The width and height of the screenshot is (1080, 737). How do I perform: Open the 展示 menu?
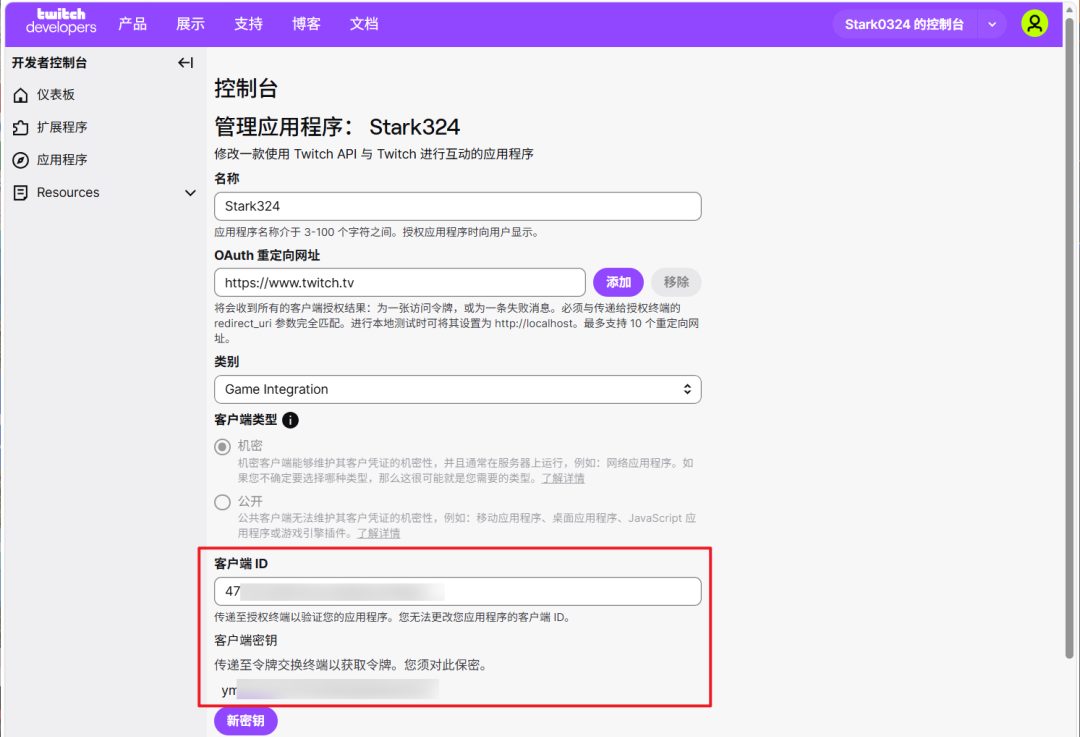(x=190, y=23)
